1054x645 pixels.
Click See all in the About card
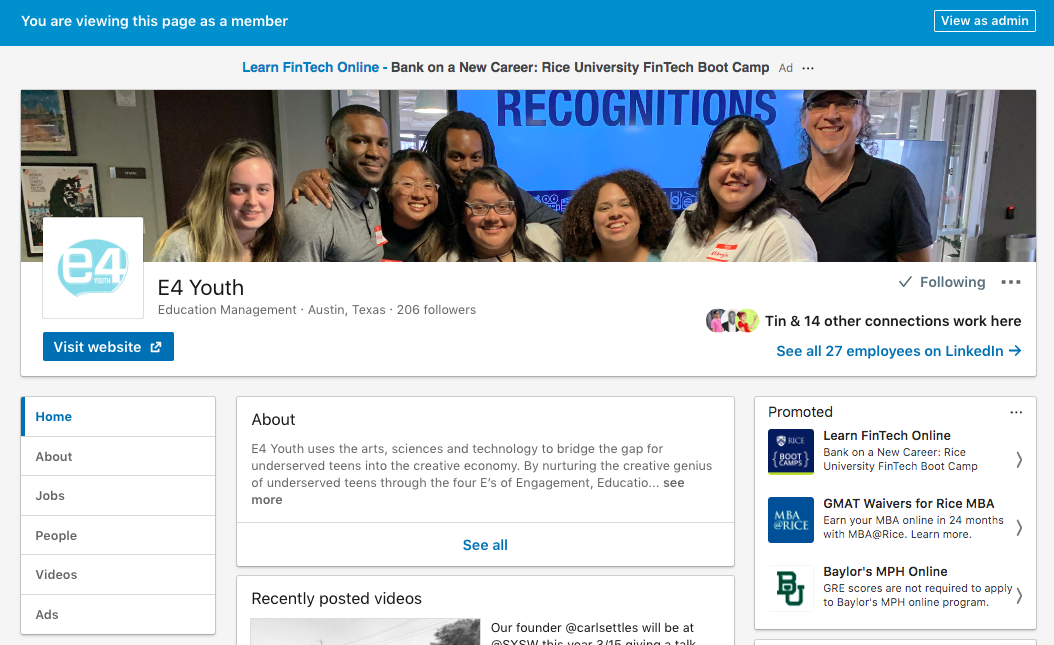coord(485,545)
